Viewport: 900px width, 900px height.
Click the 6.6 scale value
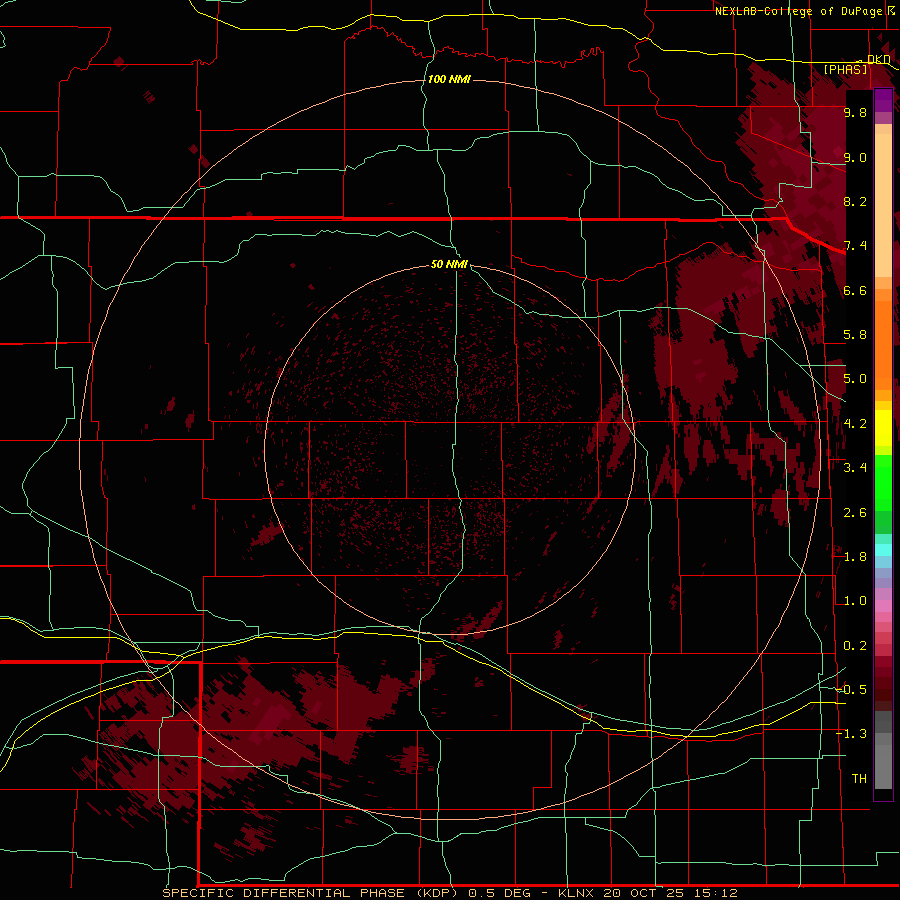855,290
